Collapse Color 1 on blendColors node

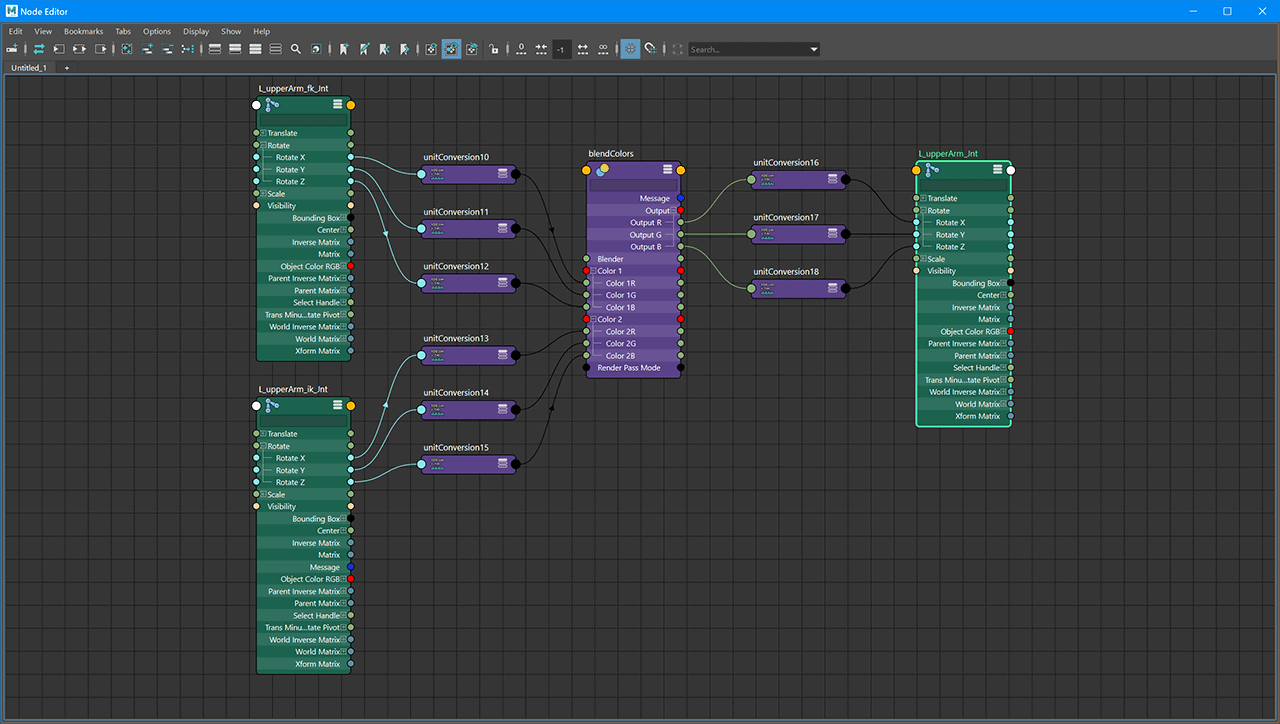pyautogui.click(x=594, y=271)
